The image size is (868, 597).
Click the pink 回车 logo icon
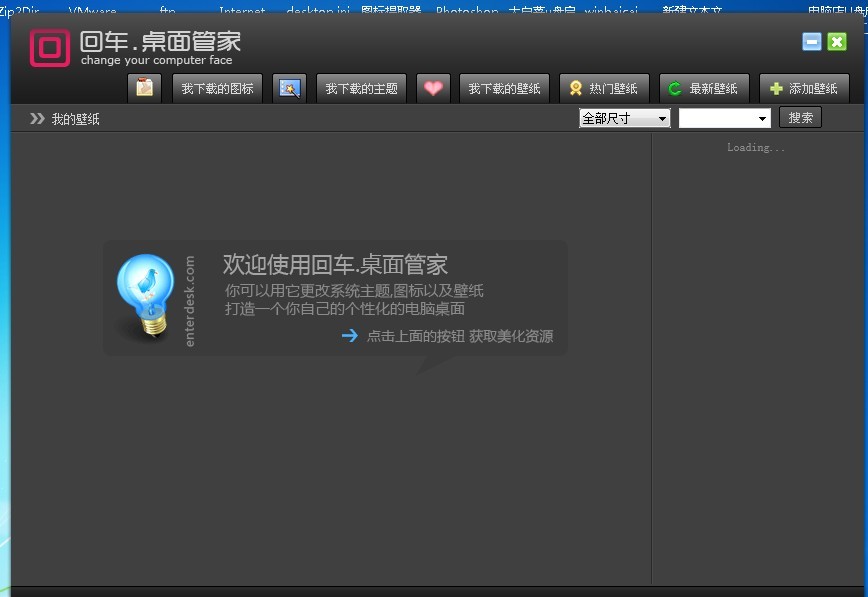click(49, 47)
